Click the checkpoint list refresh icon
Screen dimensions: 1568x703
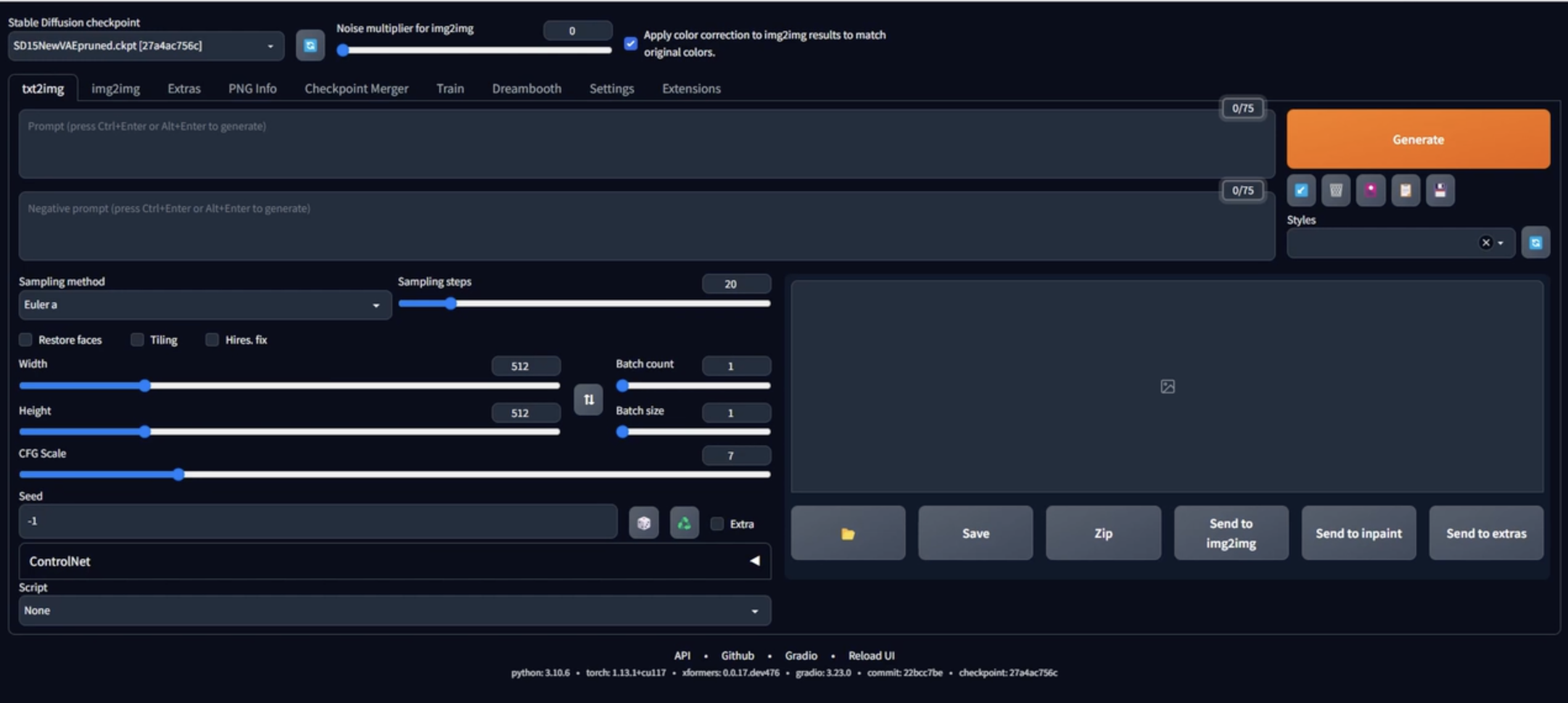click(x=310, y=46)
